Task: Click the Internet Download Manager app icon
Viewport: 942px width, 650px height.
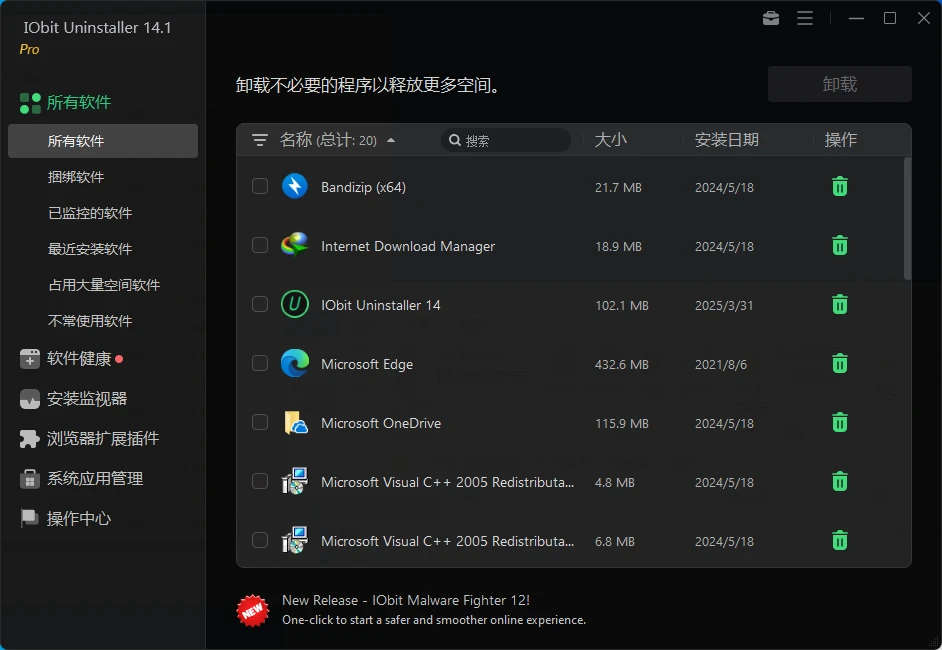Action: [x=295, y=245]
